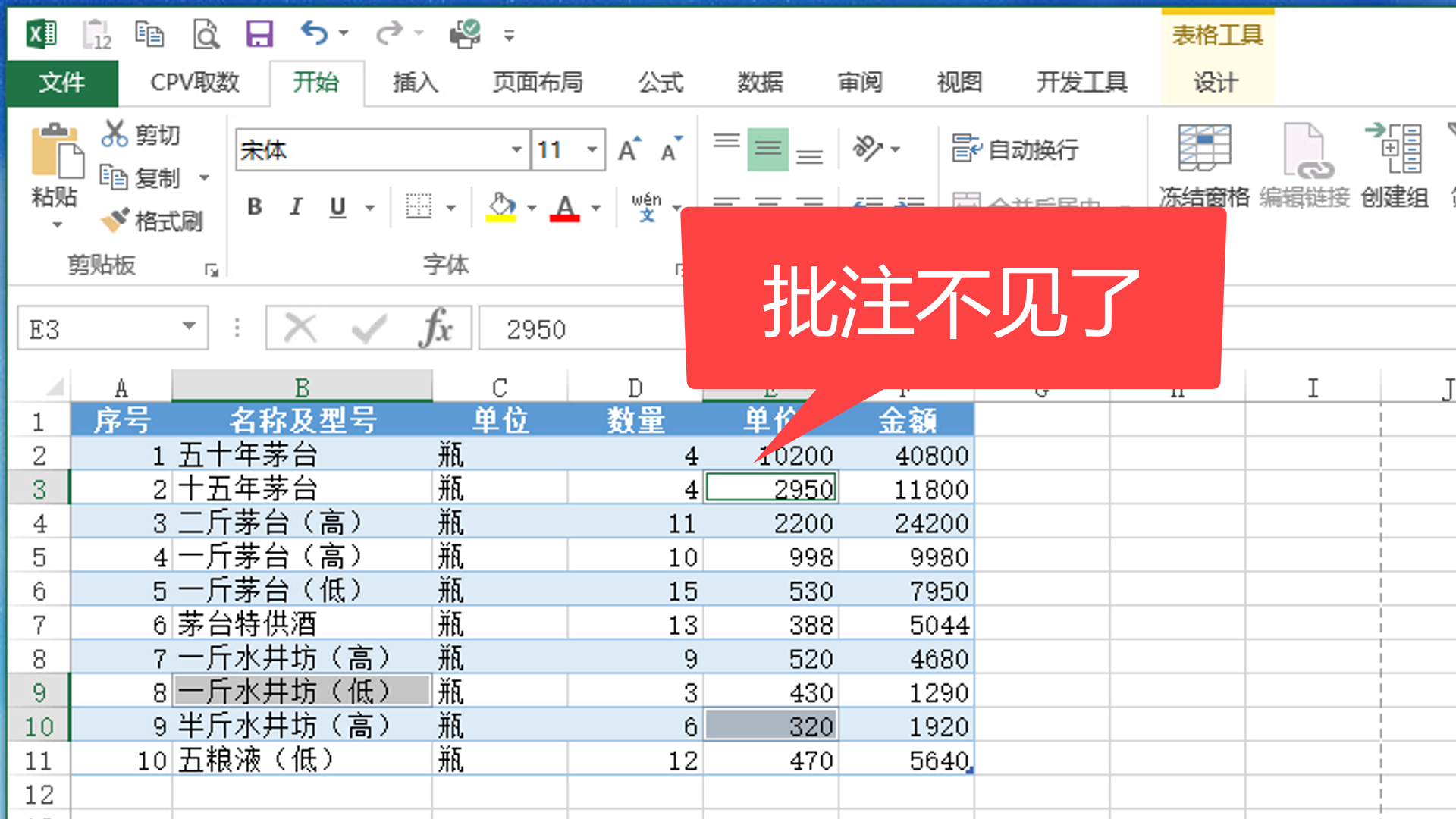Apply yellow fill color
The image size is (1456, 819).
pyautogui.click(x=501, y=206)
